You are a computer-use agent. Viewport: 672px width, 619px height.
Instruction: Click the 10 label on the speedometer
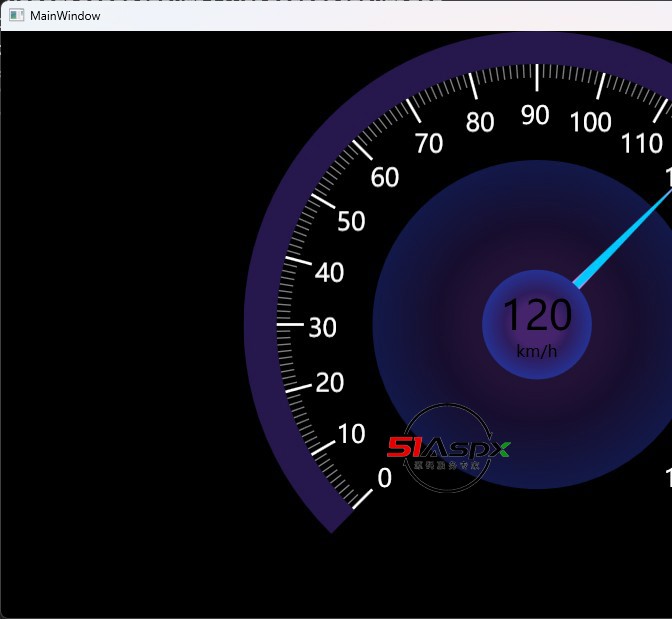point(351,434)
